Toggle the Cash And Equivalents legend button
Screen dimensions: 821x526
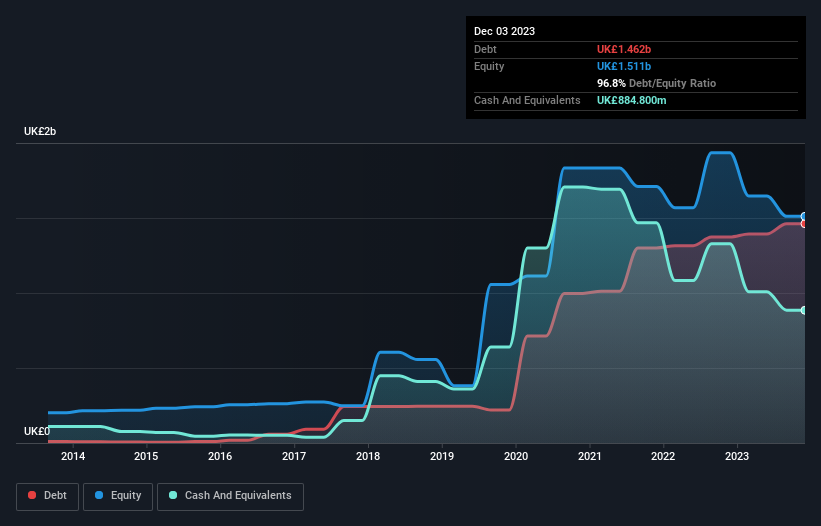pos(230,496)
